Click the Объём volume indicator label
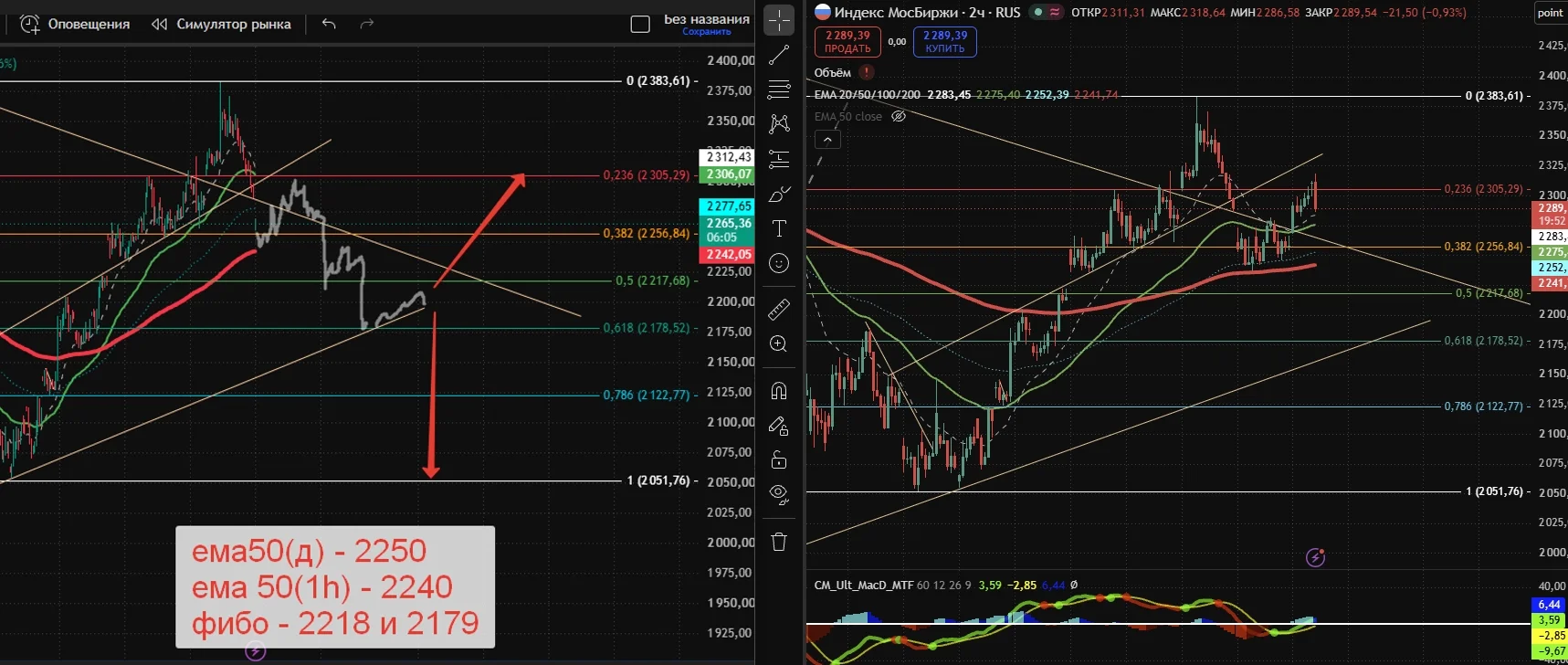1568x665 pixels. (833, 72)
